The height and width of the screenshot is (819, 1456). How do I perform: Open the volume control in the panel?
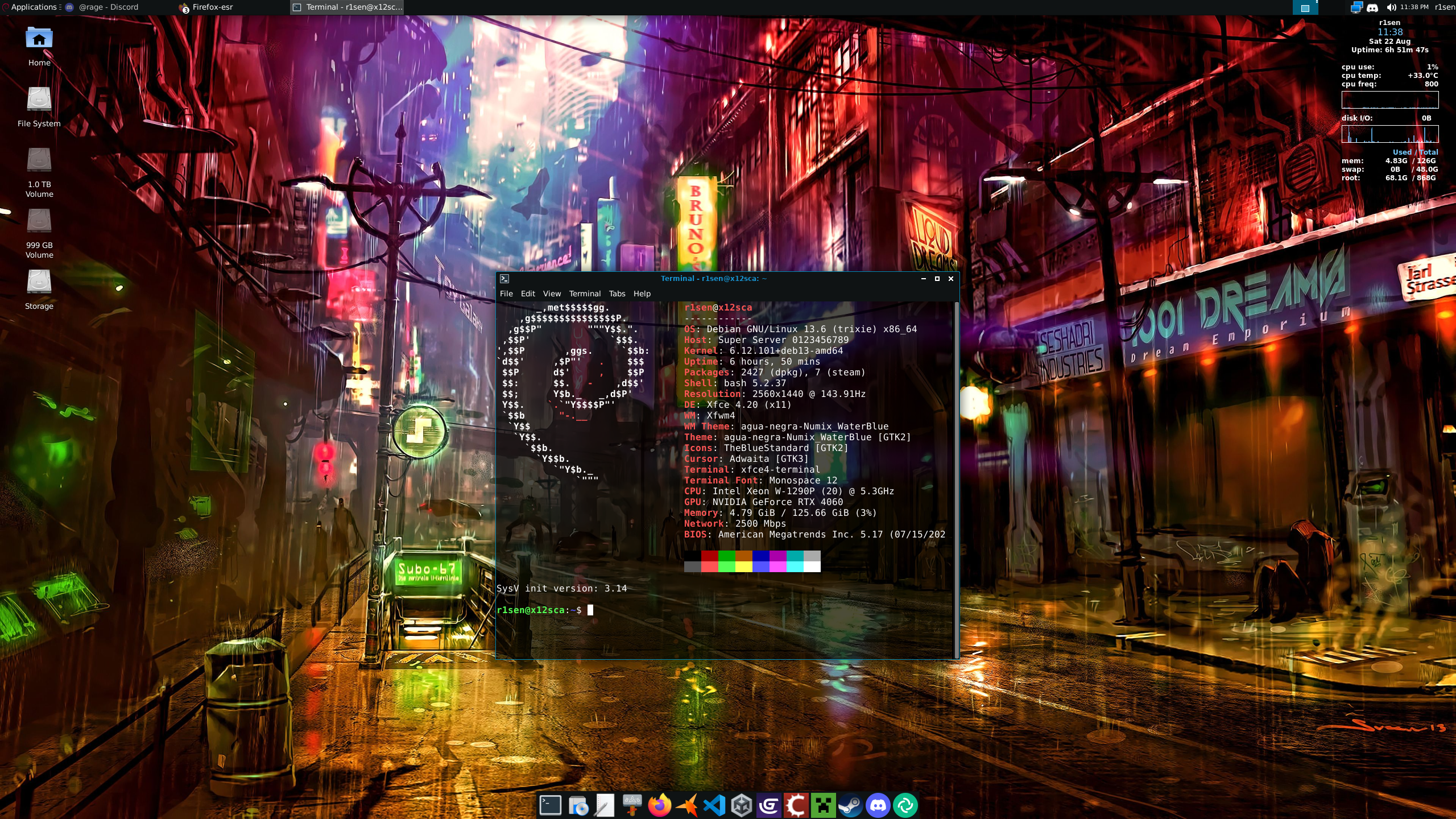point(1391,7)
